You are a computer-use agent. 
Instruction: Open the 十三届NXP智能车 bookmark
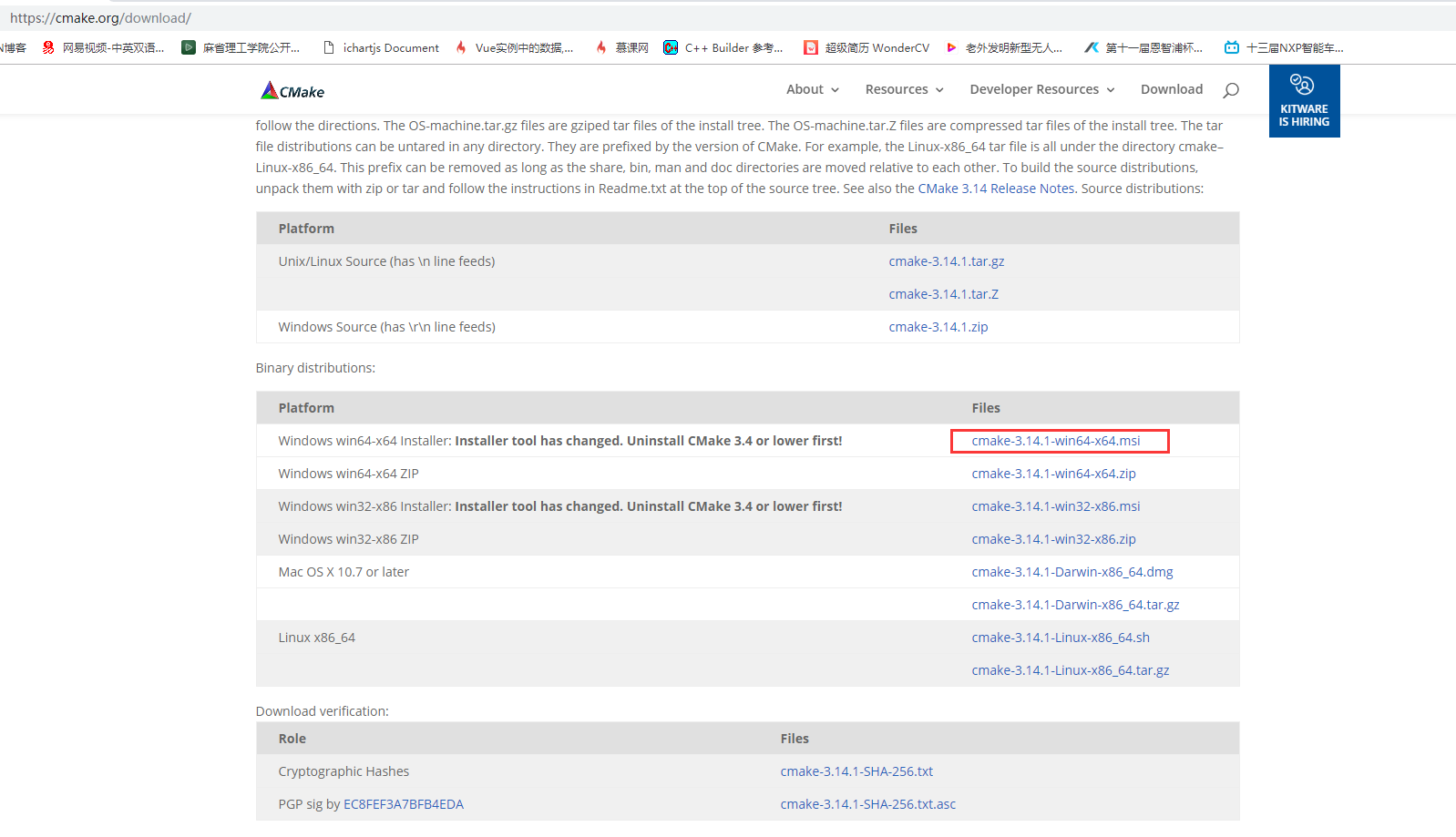[x=1284, y=47]
